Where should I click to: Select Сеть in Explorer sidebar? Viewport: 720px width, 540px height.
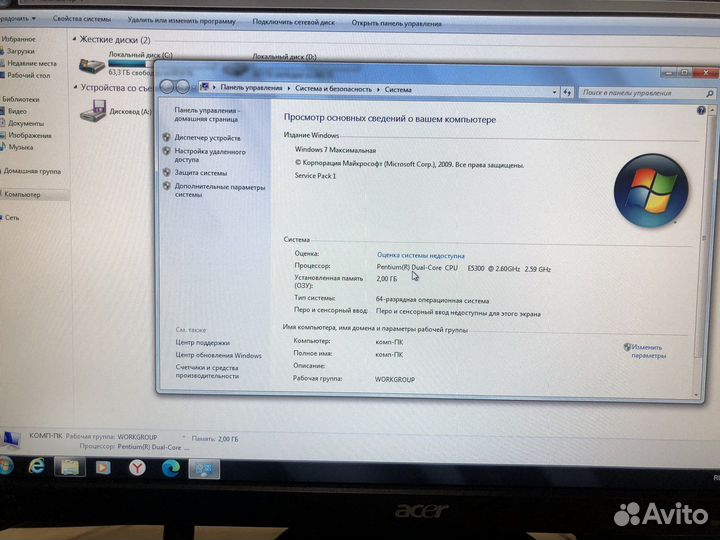(12, 218)
